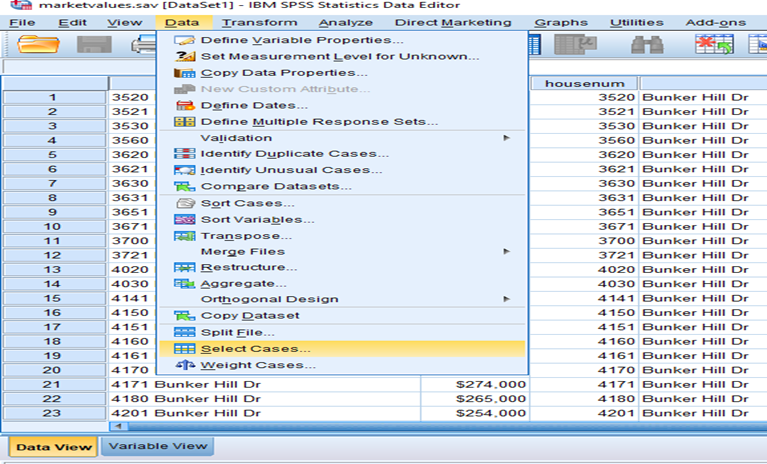This screenshot has height=464, width=767.
Task: Click the Set Measurement Level icon
Action: point(184,56)
